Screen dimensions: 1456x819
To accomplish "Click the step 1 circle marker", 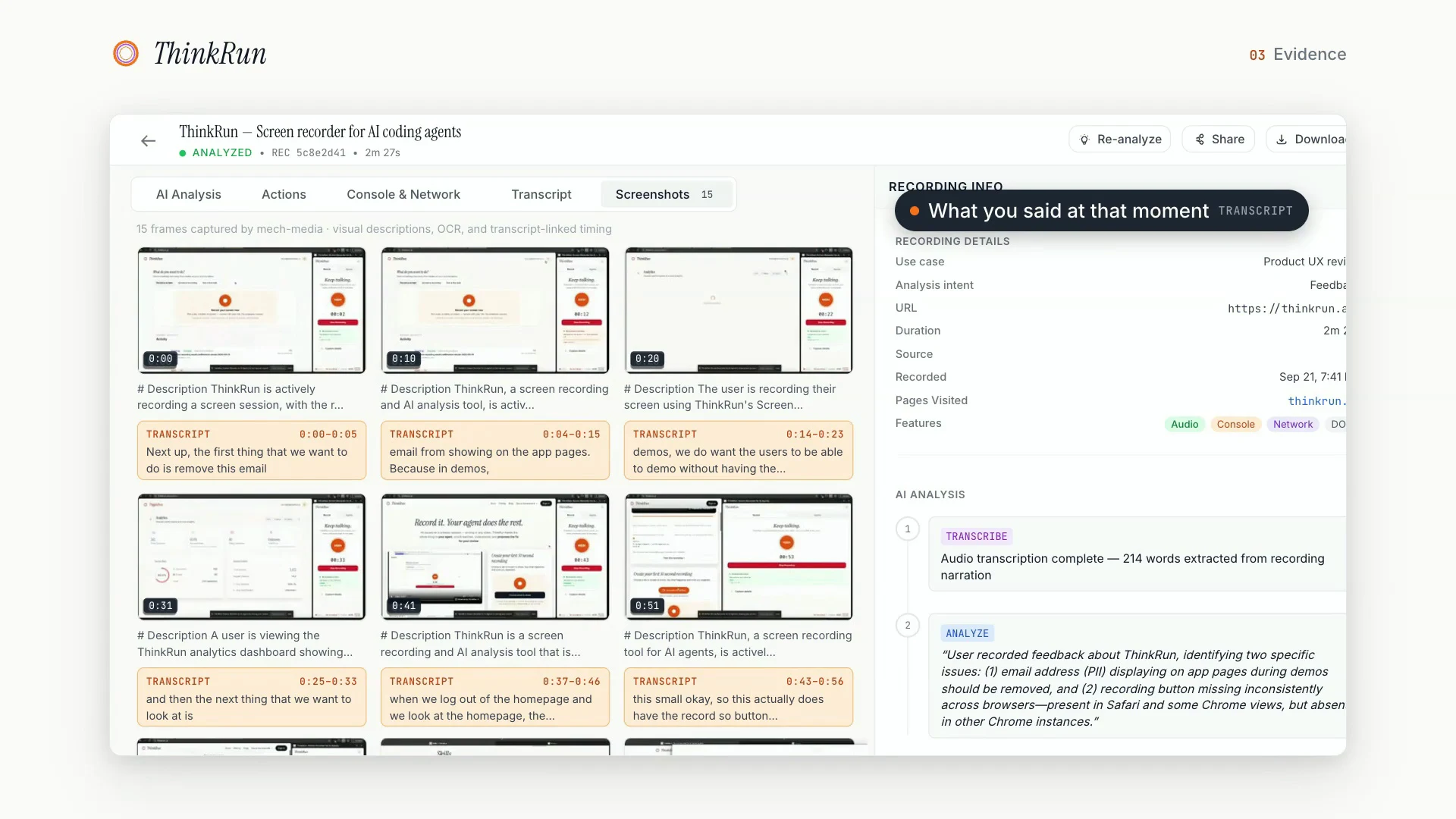I will (908, 529).
